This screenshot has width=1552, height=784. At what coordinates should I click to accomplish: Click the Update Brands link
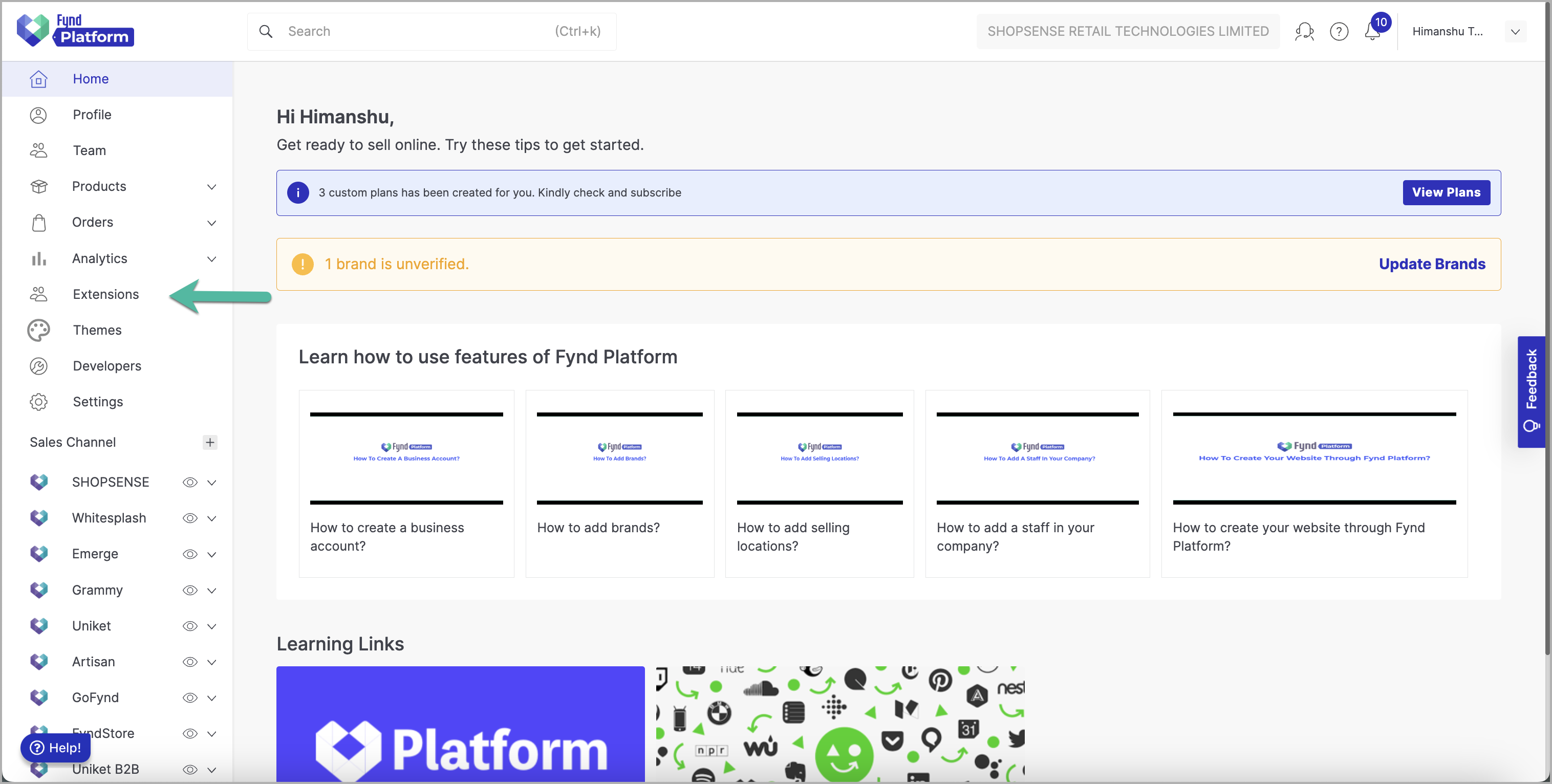click(x=1432, y=265)
